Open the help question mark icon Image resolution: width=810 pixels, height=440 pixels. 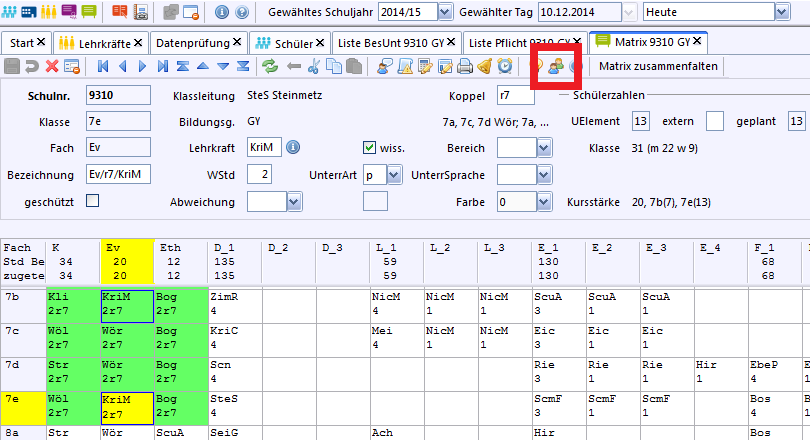pyautogui.click(x=242, y=11)
